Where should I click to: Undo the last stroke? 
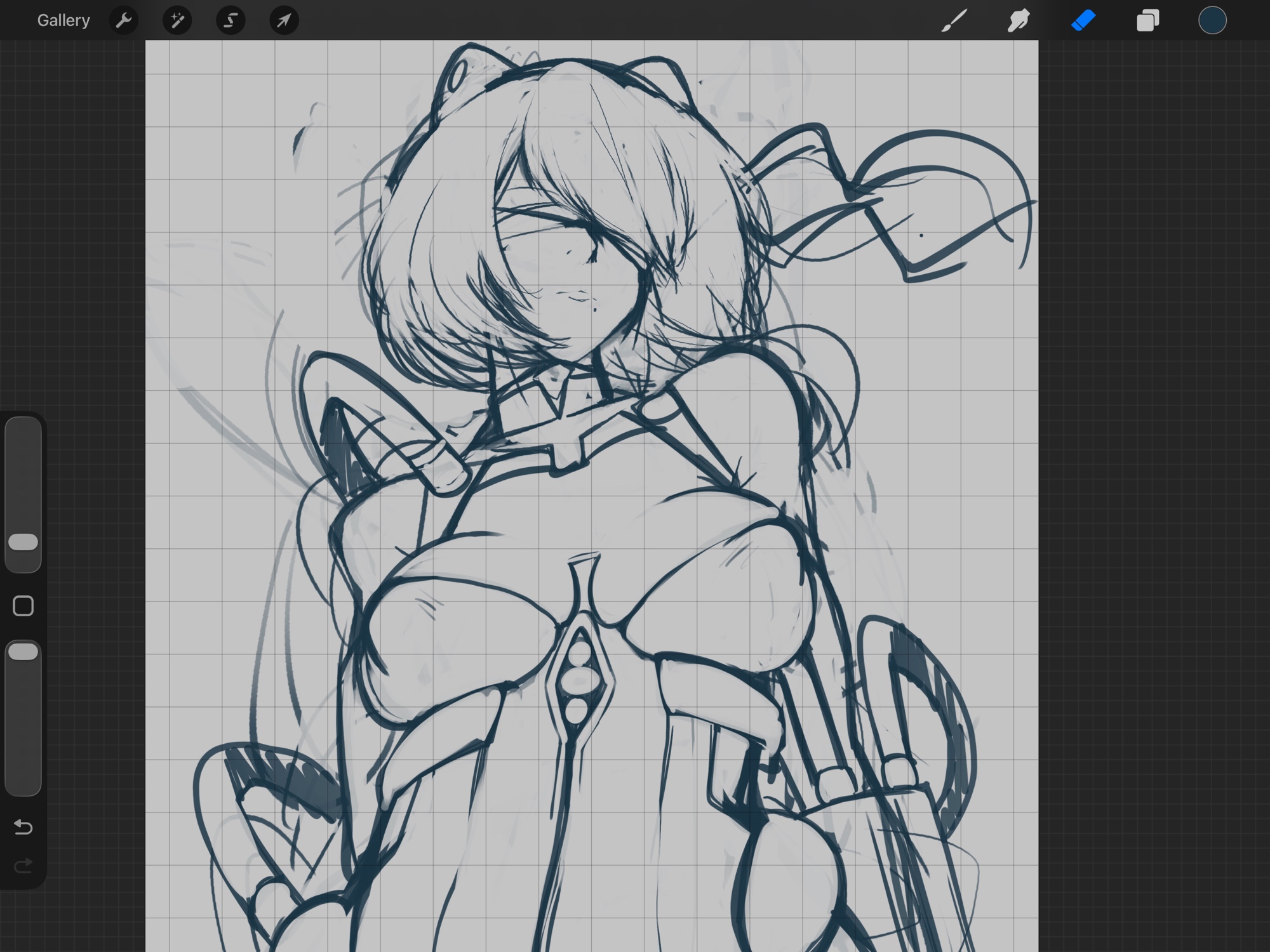(x=23, y=827)
